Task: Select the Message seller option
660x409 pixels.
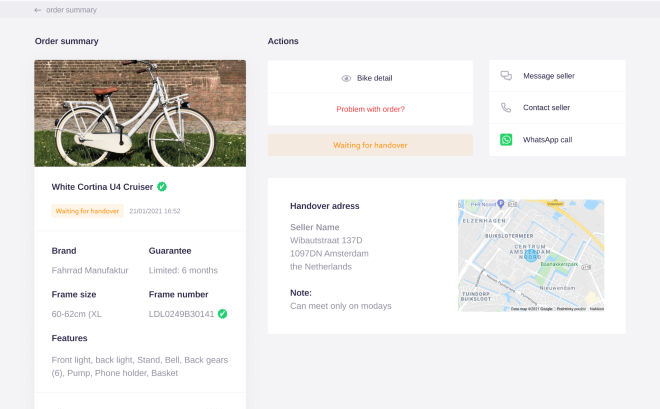Action: coord(548,76)
